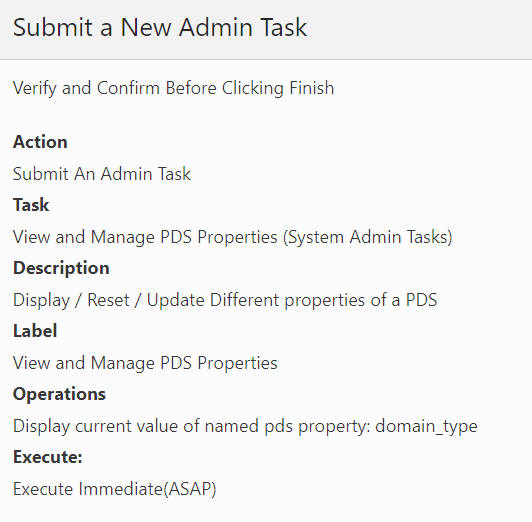Click 'properties of a PDS' in the description
Viewport: 532px width, 522px height.
pyautogui.click(x=360, y=300)
